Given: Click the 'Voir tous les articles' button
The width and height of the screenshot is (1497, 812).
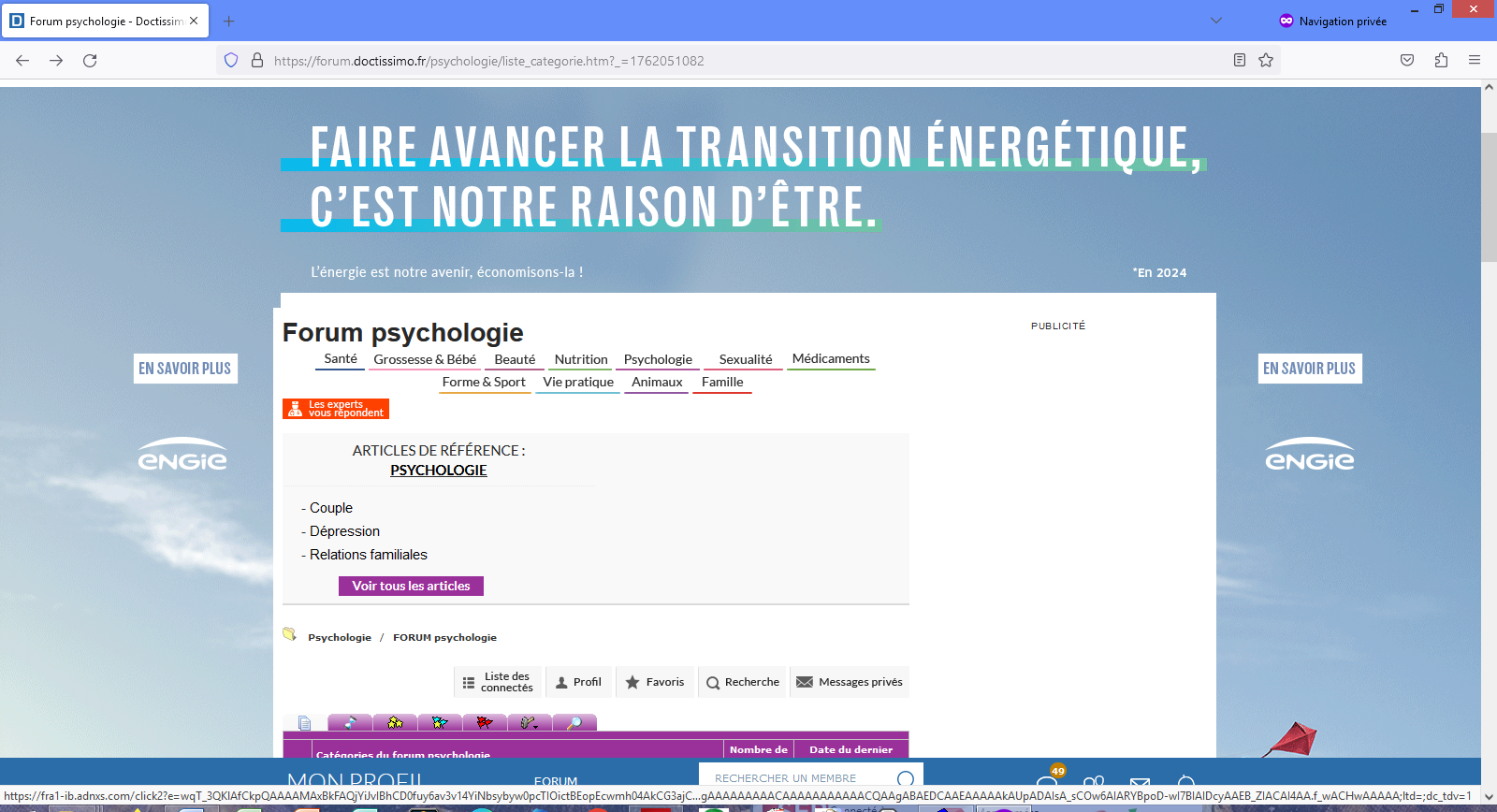Looking at the screenshot, I should coord(411,586).
